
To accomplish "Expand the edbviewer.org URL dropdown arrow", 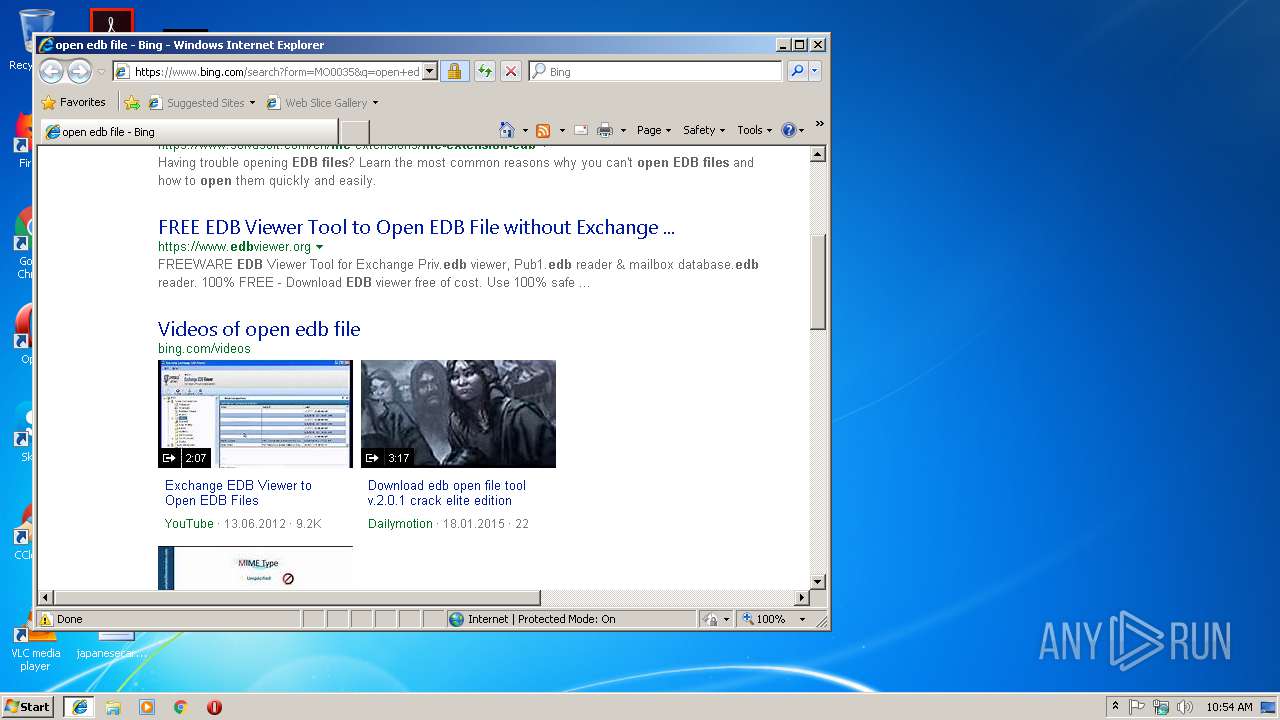I will 320,247.
